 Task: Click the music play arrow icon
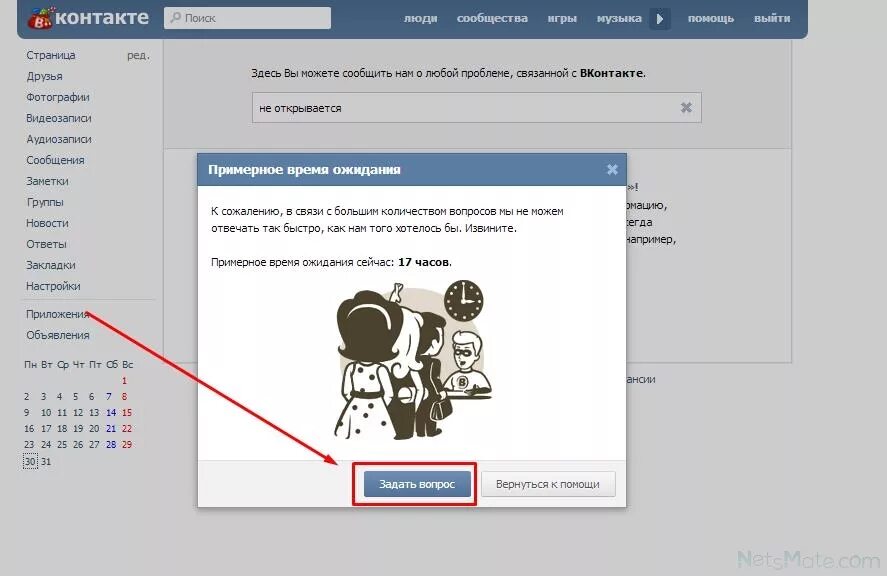[x=660, y=19]
